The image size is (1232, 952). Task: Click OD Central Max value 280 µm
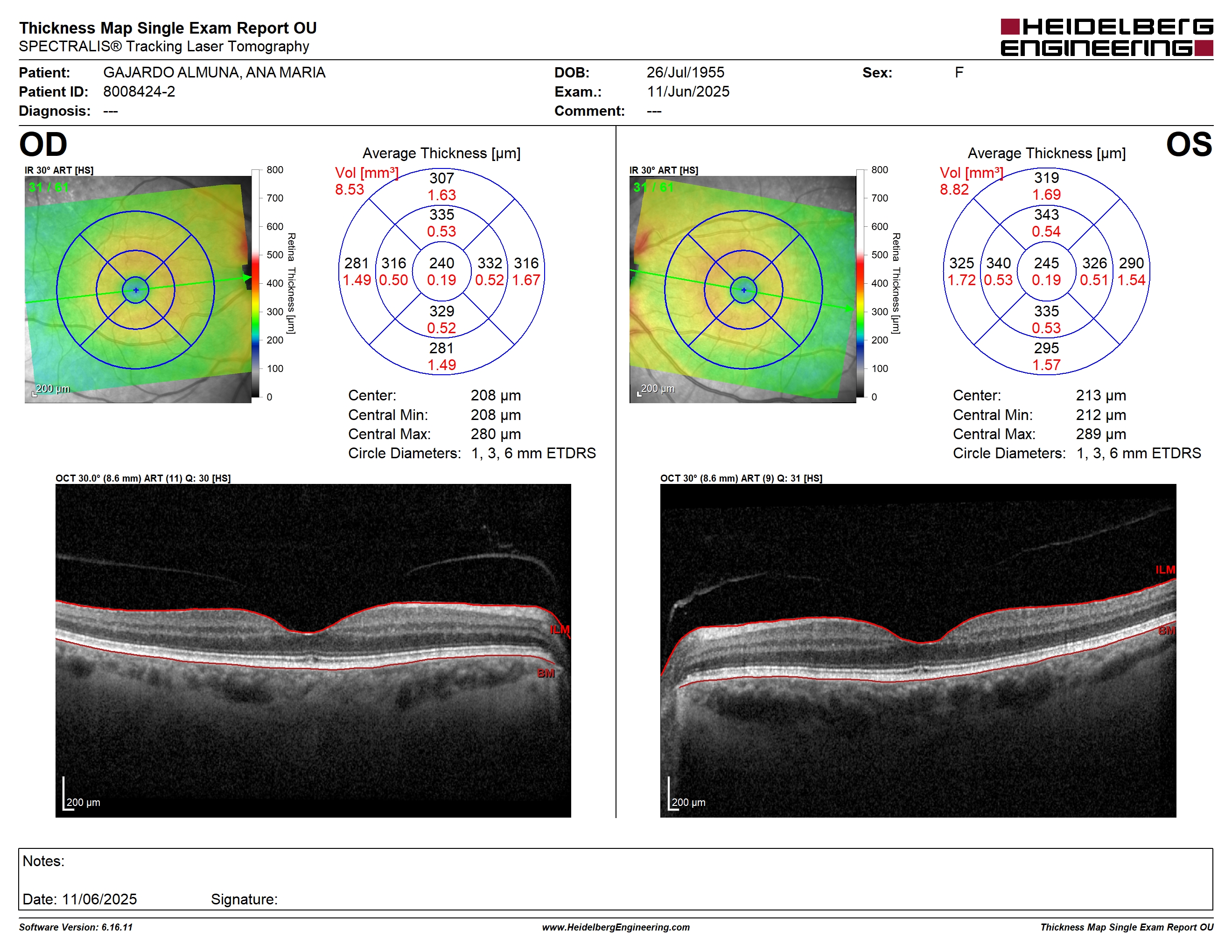point(496,434)
